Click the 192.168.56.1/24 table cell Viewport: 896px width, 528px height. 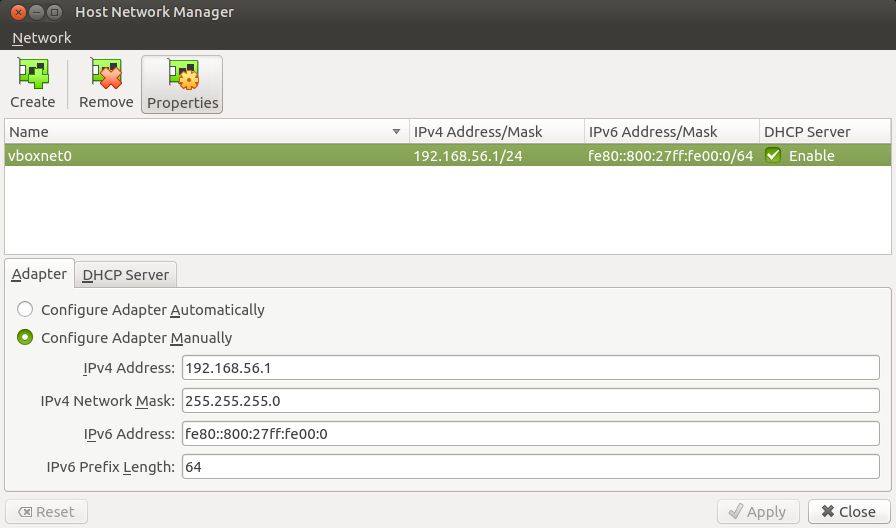click(497, 155)
